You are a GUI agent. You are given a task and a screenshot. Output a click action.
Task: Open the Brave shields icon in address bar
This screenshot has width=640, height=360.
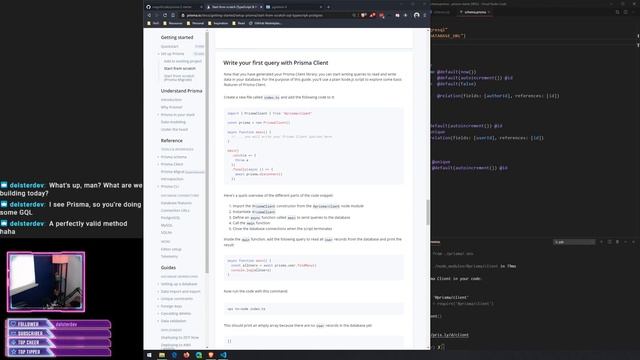[363, 15]
